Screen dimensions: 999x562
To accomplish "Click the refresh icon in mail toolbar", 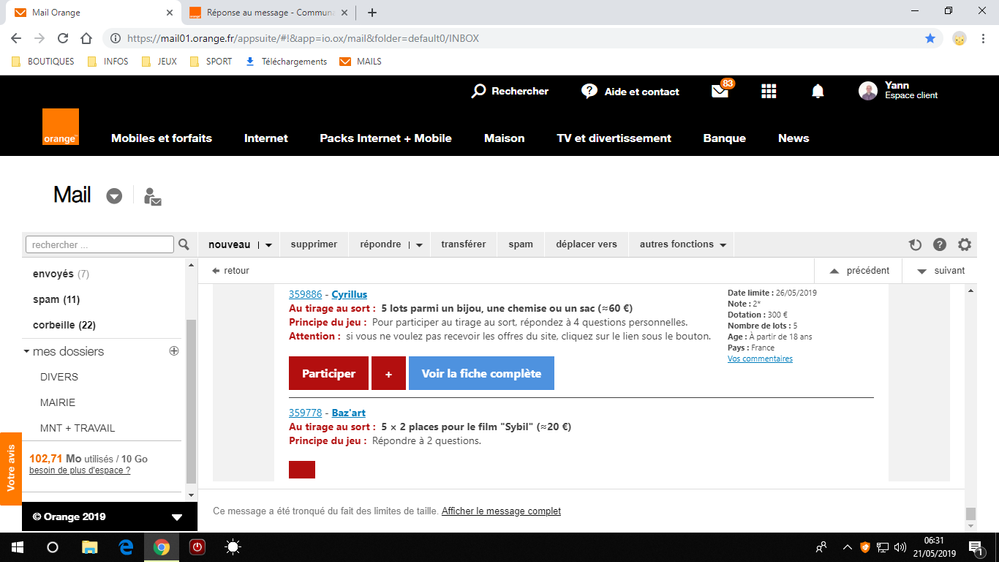I will point(915,245).
